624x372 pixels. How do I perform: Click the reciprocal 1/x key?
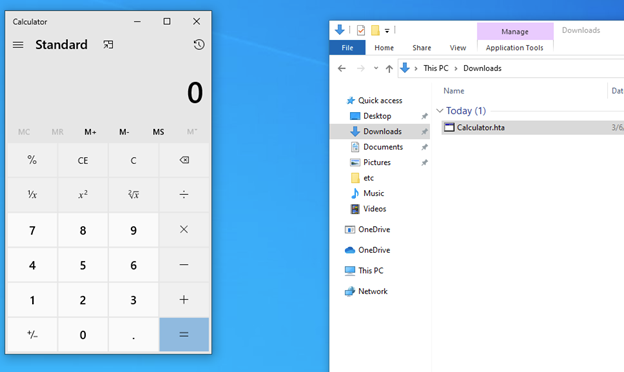(32, 195)
